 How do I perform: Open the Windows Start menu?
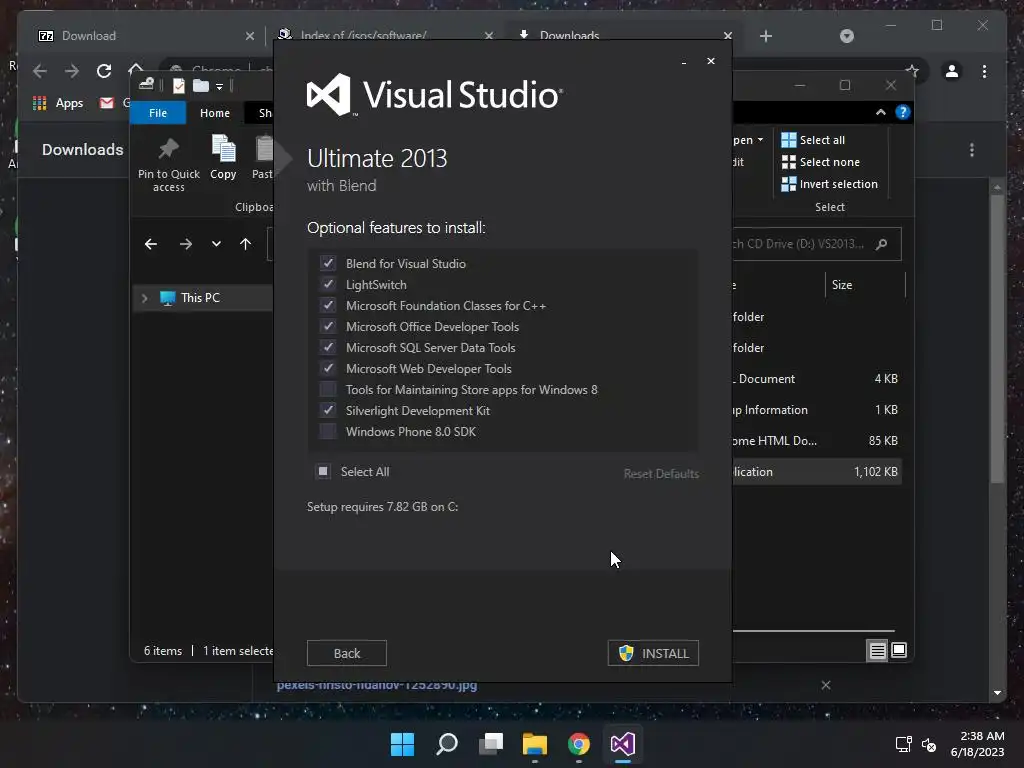coord(402,744)
